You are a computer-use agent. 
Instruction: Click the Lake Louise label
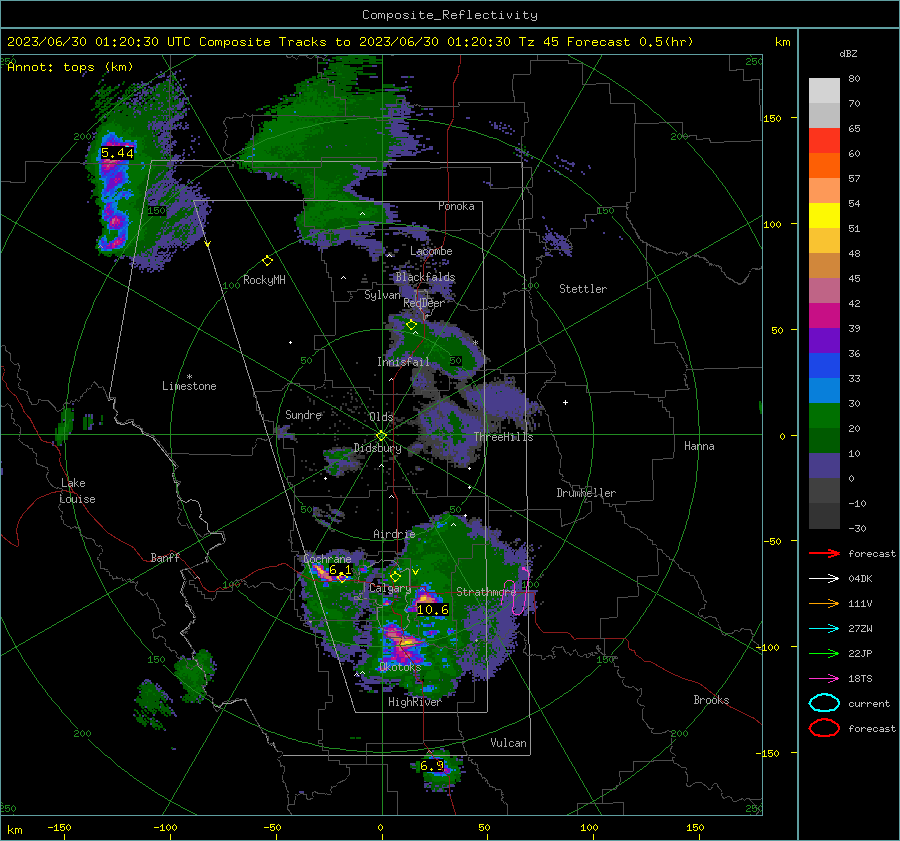coord(77,491)
